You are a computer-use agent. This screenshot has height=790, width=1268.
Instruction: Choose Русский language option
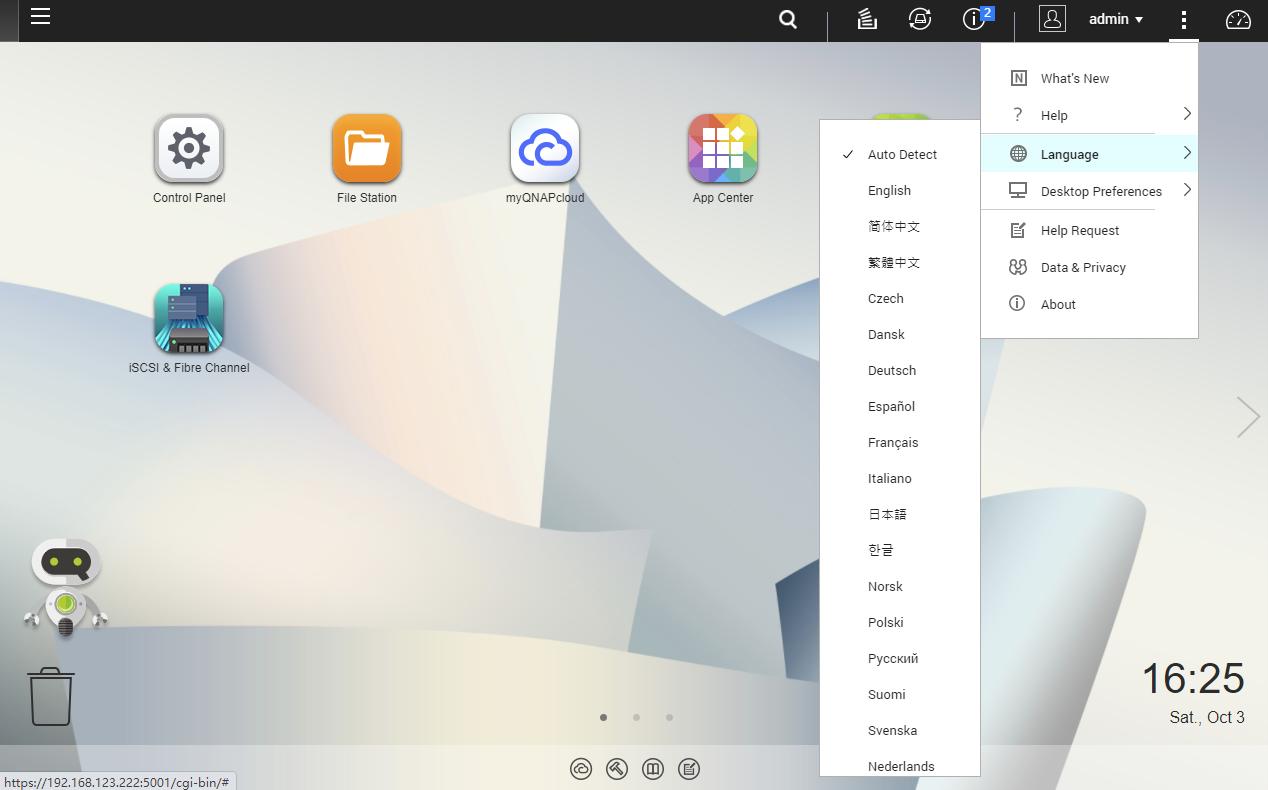(x=900, y=658)
